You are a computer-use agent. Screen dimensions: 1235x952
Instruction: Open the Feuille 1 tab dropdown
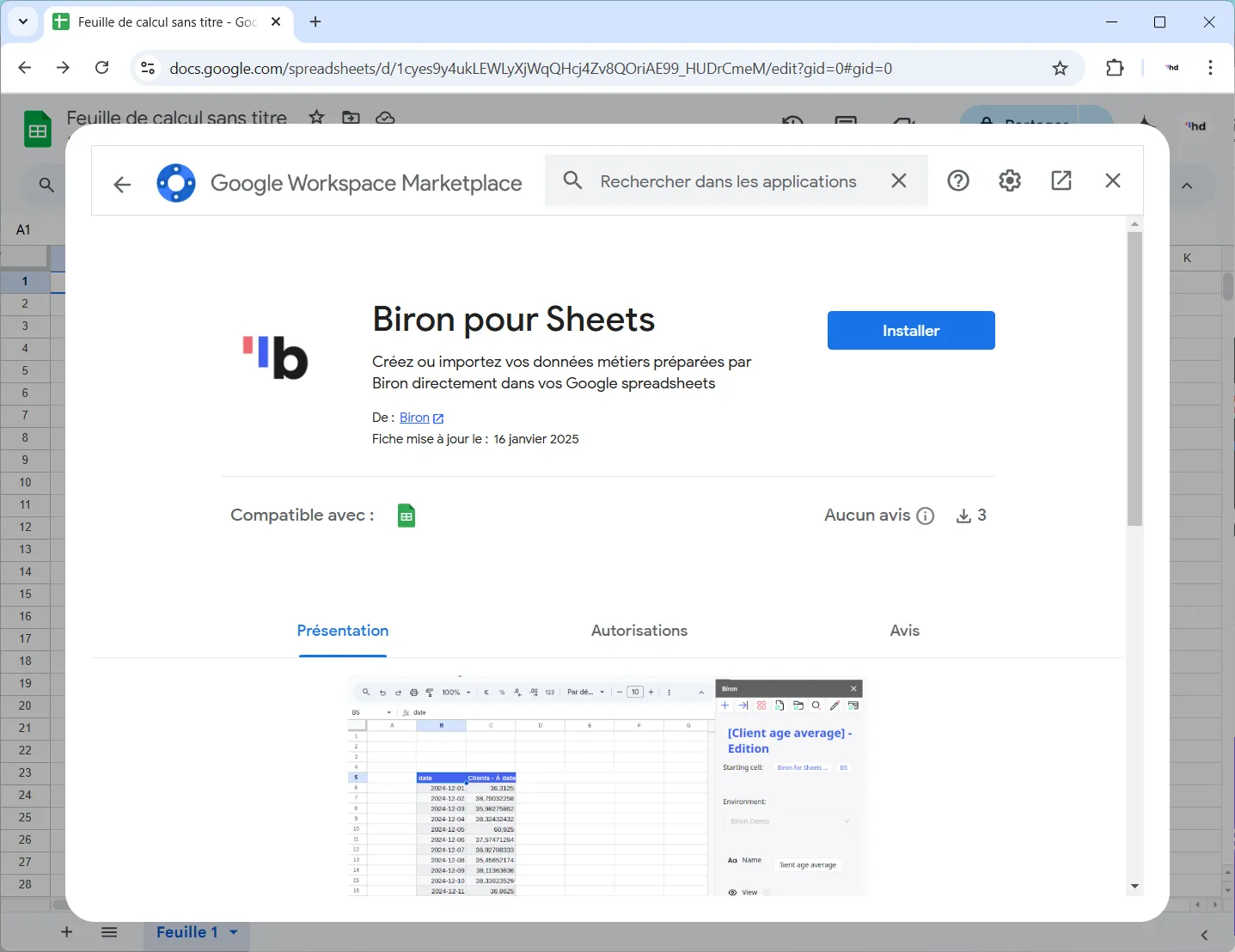pyautogui.click(x=234, y=932)
